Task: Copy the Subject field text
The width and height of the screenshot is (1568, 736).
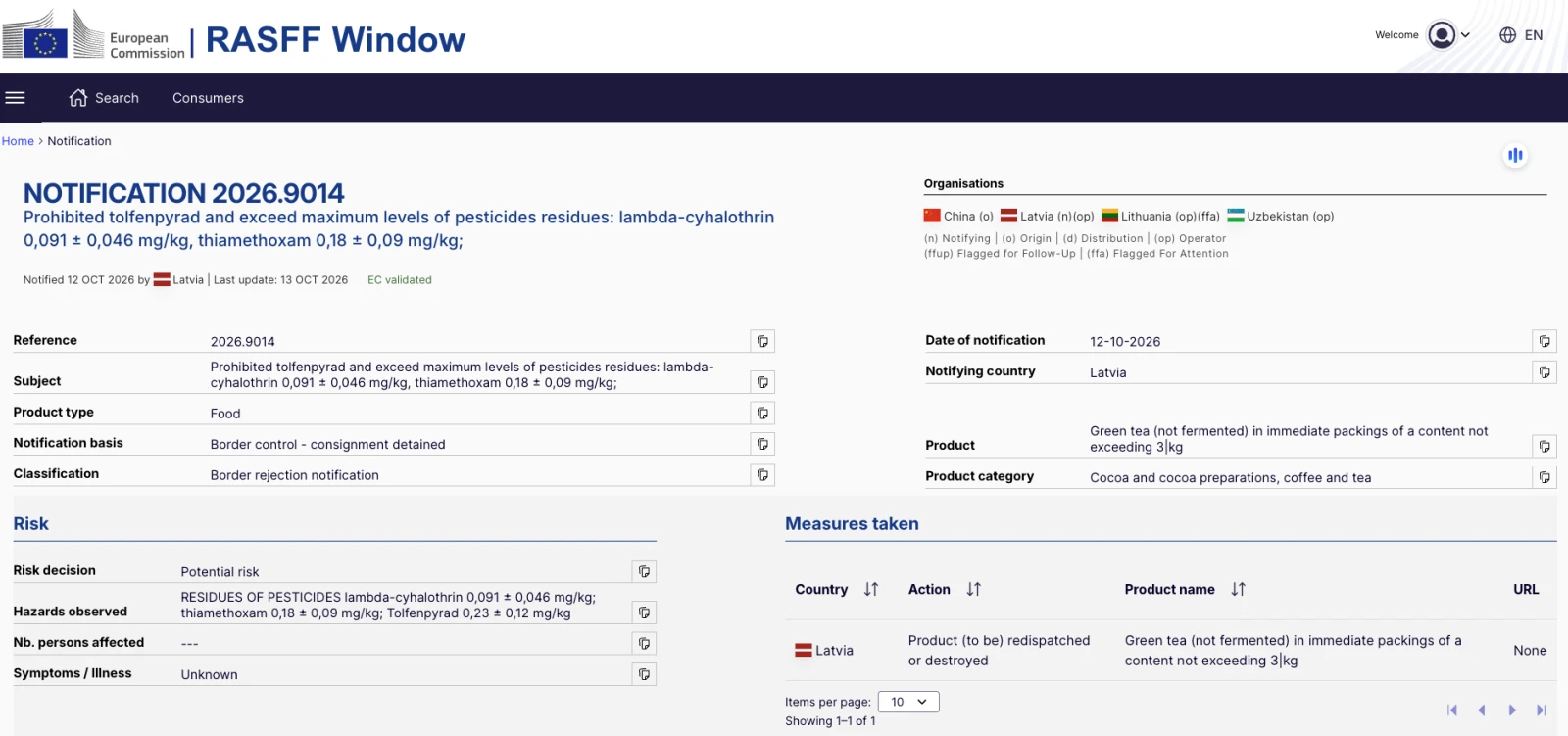Action: click(762, 382)
